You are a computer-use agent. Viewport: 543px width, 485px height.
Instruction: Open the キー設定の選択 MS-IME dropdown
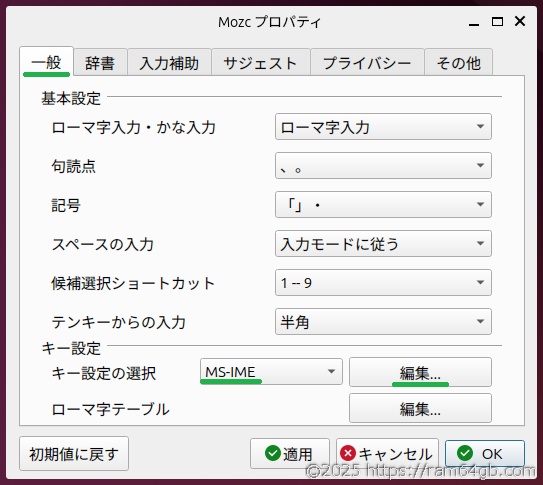pyautogui.click(x=271, y=372)
